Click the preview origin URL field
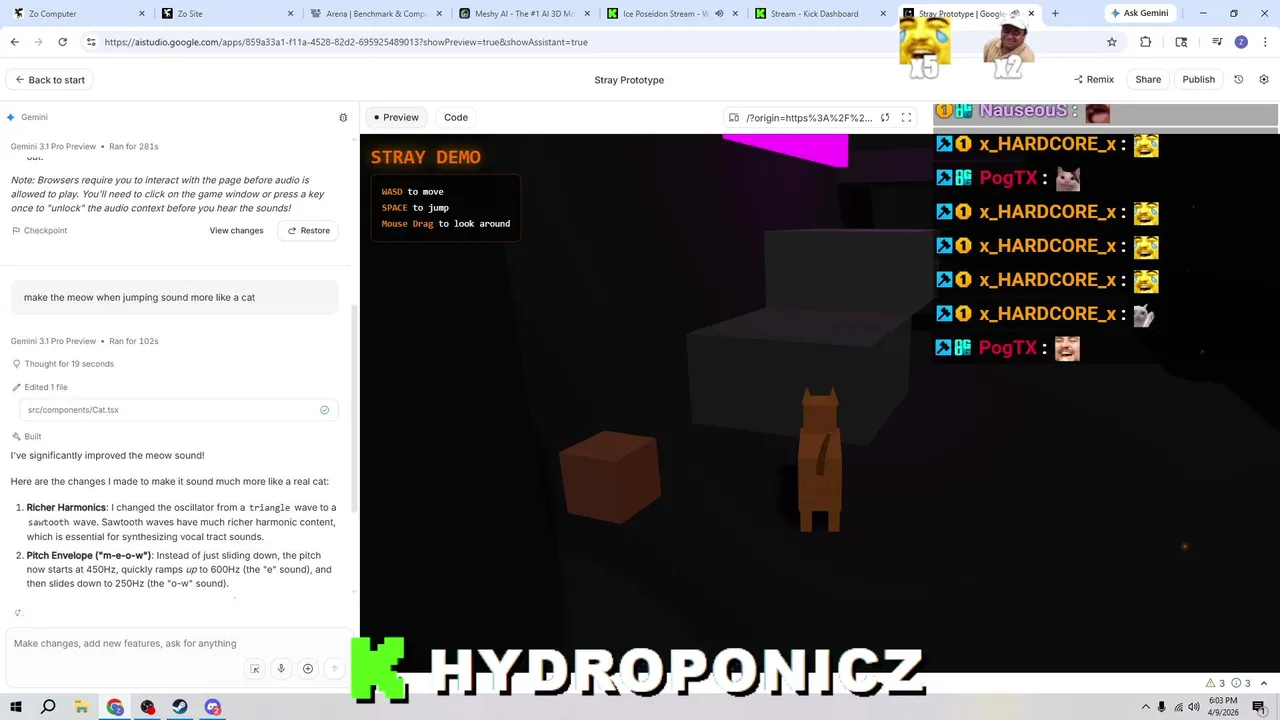1280x720 pixels. pos(808,117)
